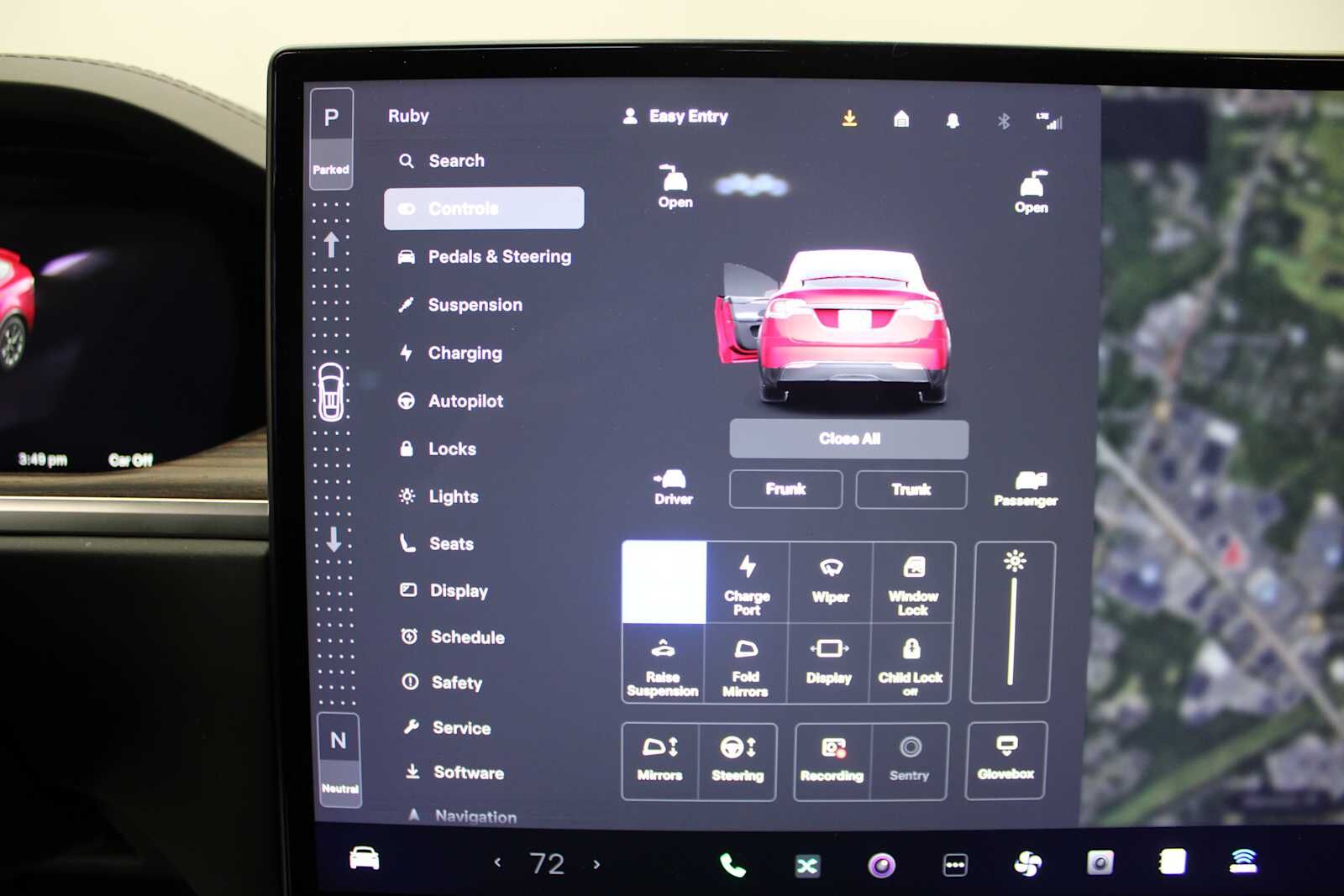Open the Service menu
This screenshot has width=1344, height=896.
click(447, 727)
